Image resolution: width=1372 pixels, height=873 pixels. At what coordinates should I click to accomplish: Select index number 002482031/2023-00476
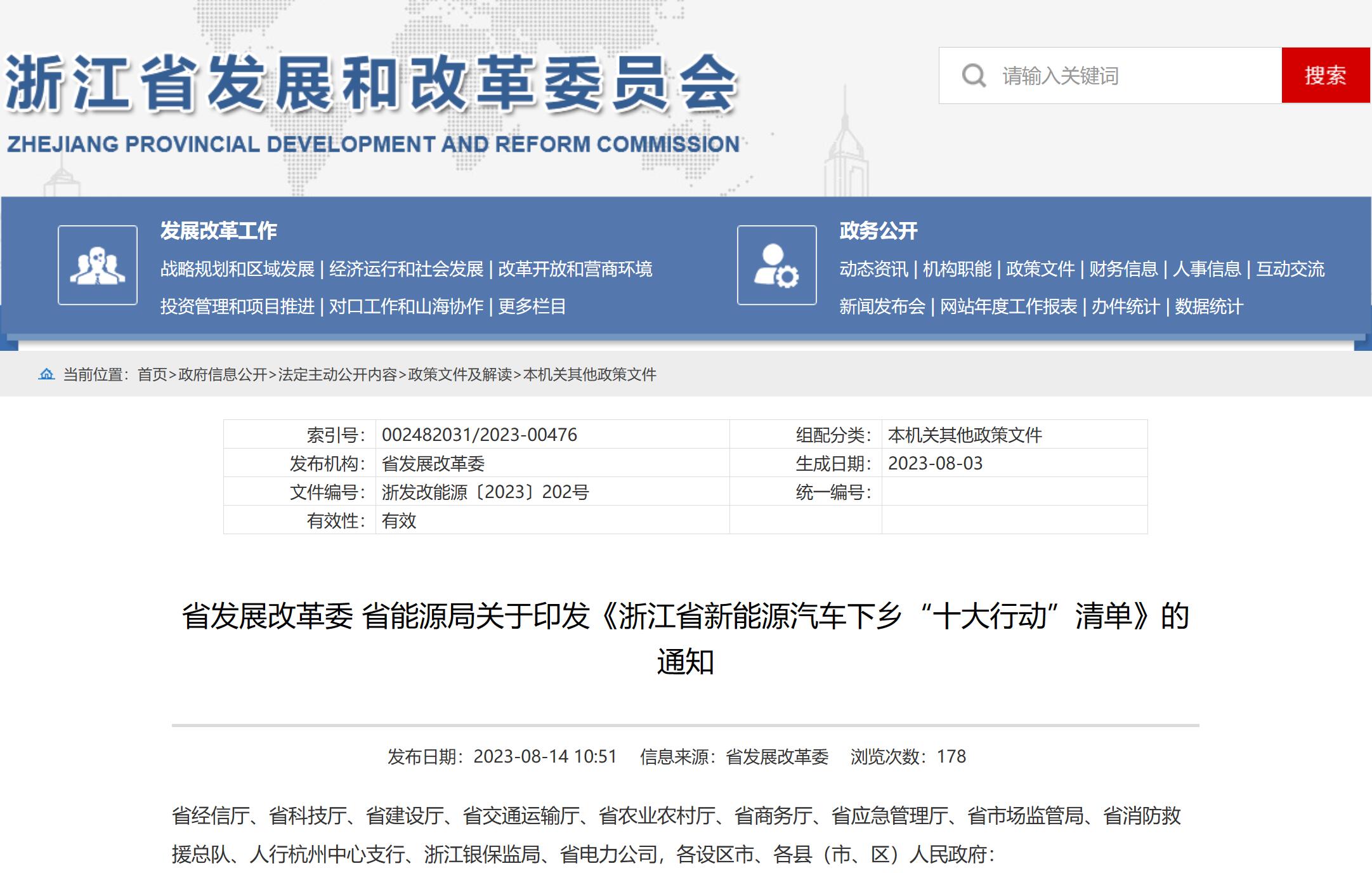480,435
